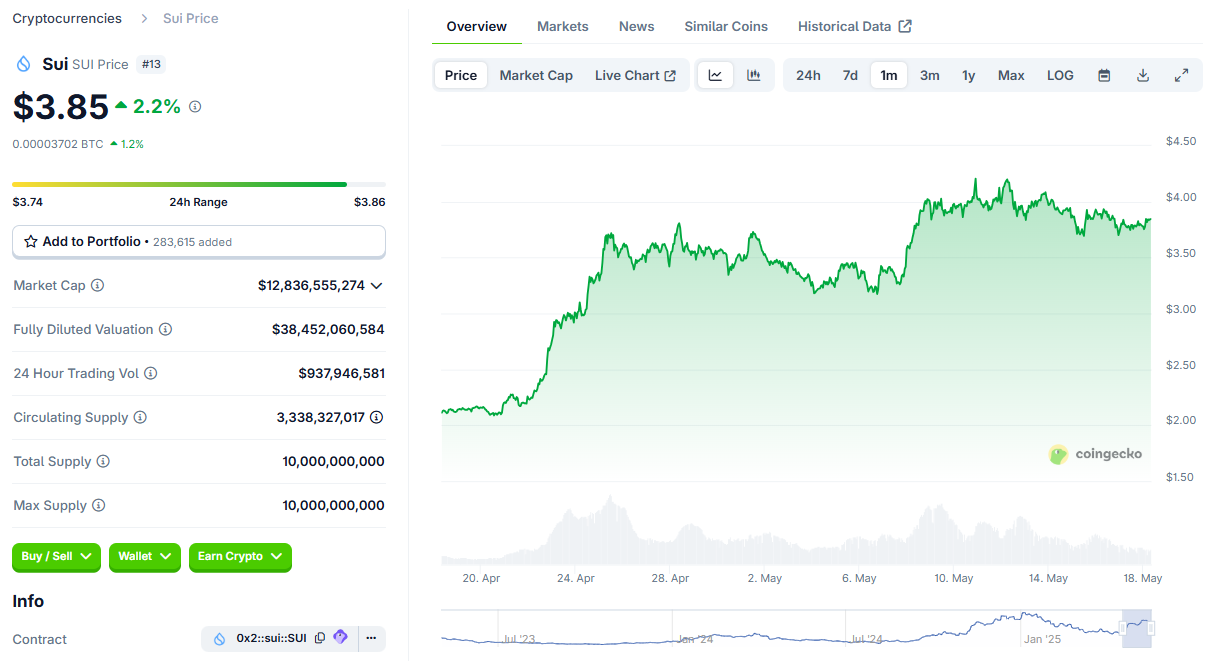This screenshot has height=661, width=1210.
Task: Open the Overview tab
Action: [x=477, y=26]
